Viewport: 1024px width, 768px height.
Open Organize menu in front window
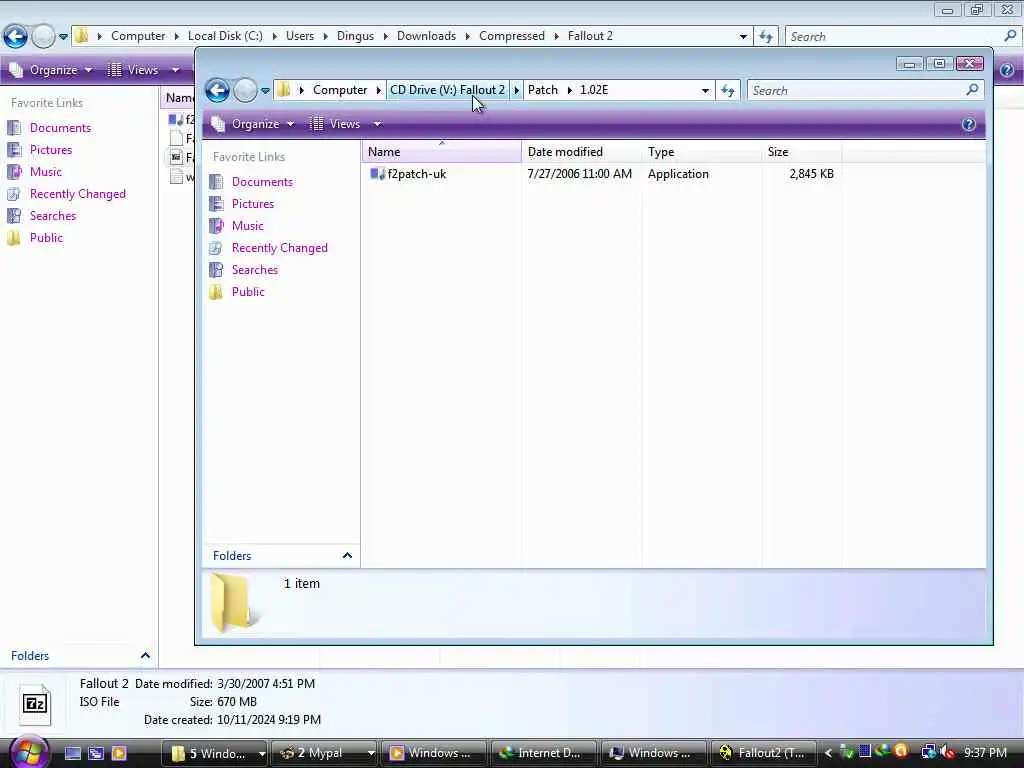[x=253, y=124]
